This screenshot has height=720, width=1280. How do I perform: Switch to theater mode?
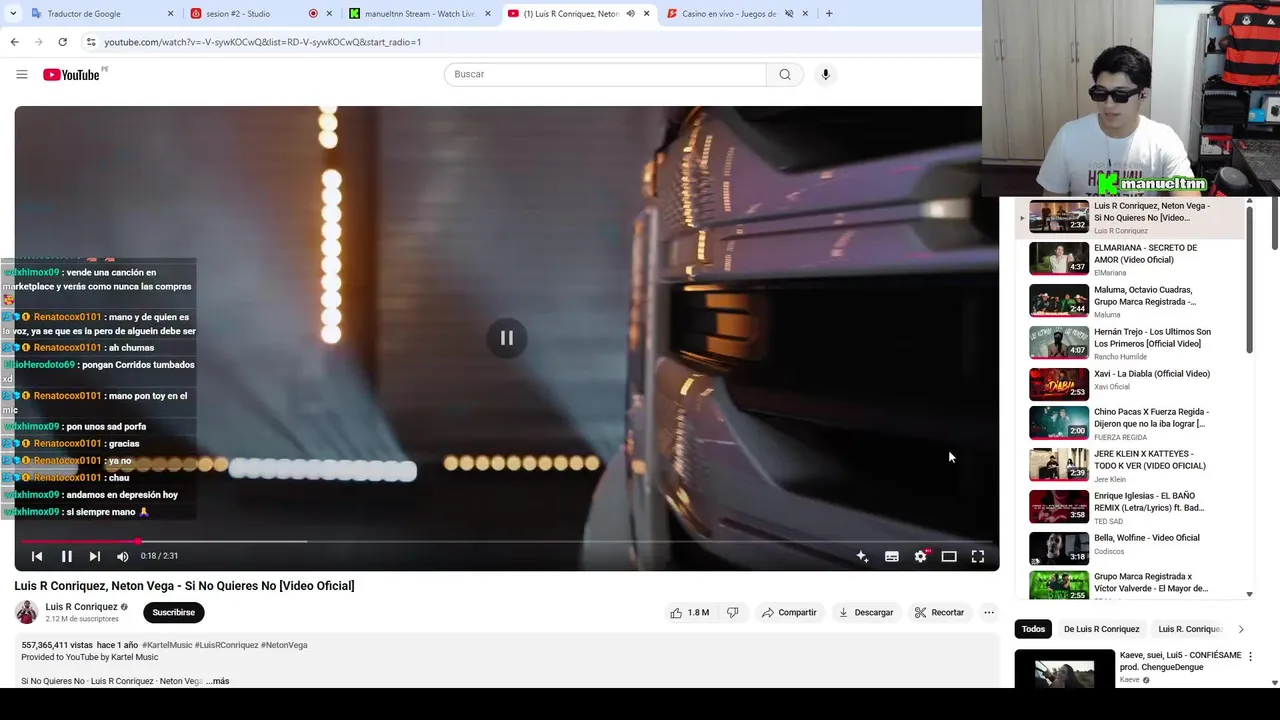coord(949,556)
